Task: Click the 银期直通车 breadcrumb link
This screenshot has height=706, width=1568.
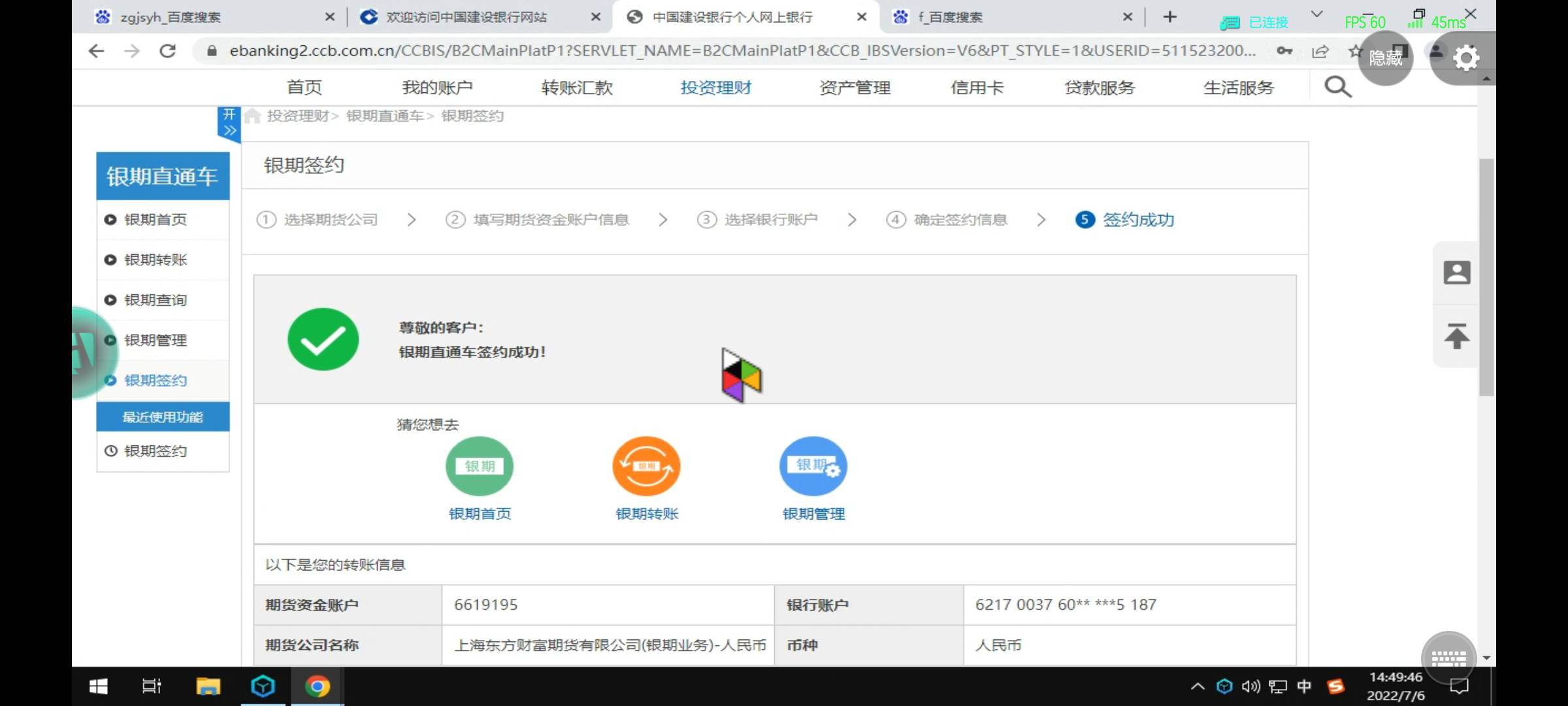Action: [x=385, y=116]
